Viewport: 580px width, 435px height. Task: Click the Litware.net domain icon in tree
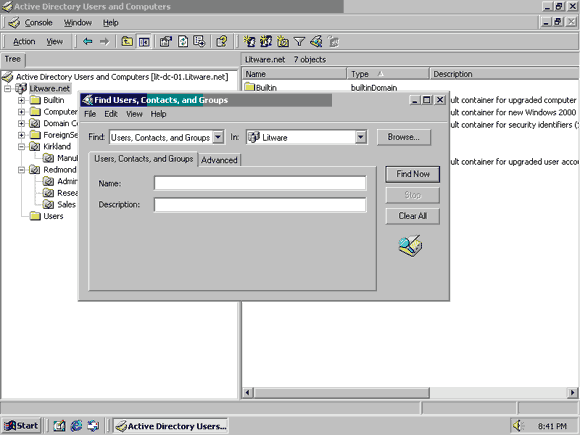(x=21, y=88)
